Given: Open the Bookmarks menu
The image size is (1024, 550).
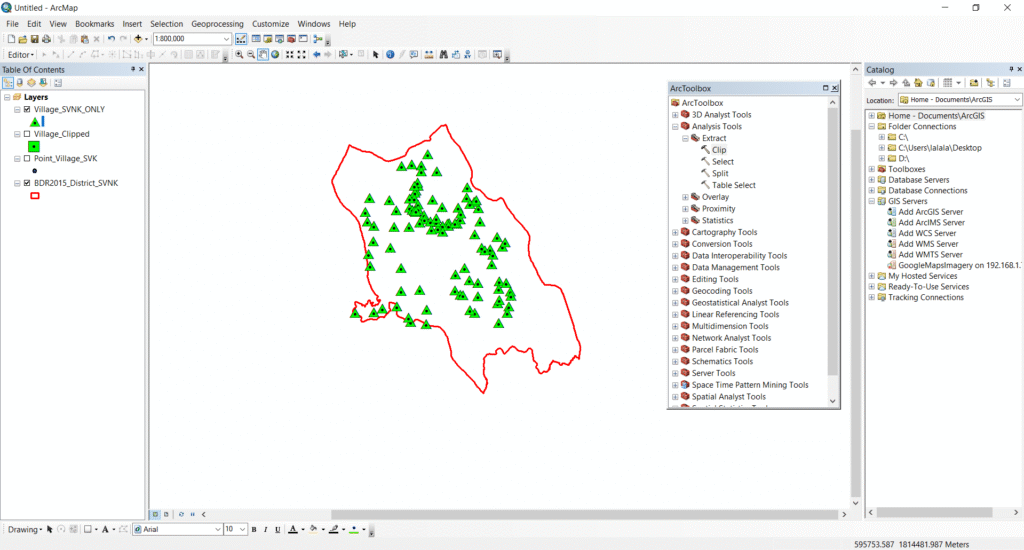Looking at the screenshot, I should 95,24.
